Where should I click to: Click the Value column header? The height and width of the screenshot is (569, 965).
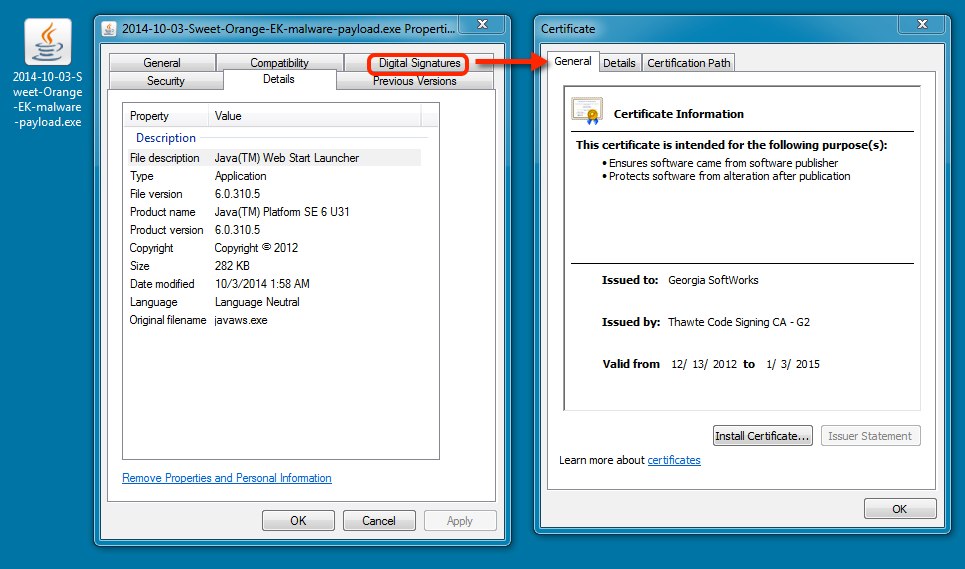pyautogui.click(x=315, y=116)
